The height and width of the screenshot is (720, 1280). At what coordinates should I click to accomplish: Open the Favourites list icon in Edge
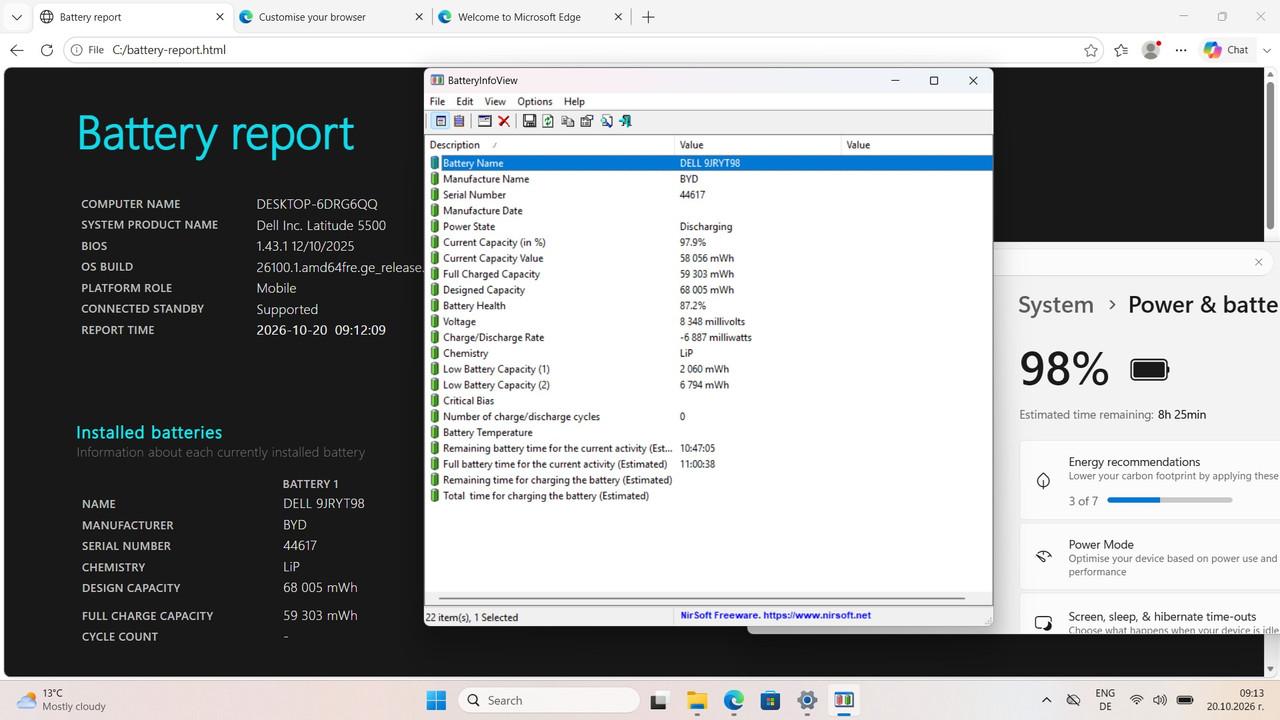(1121, 50)
